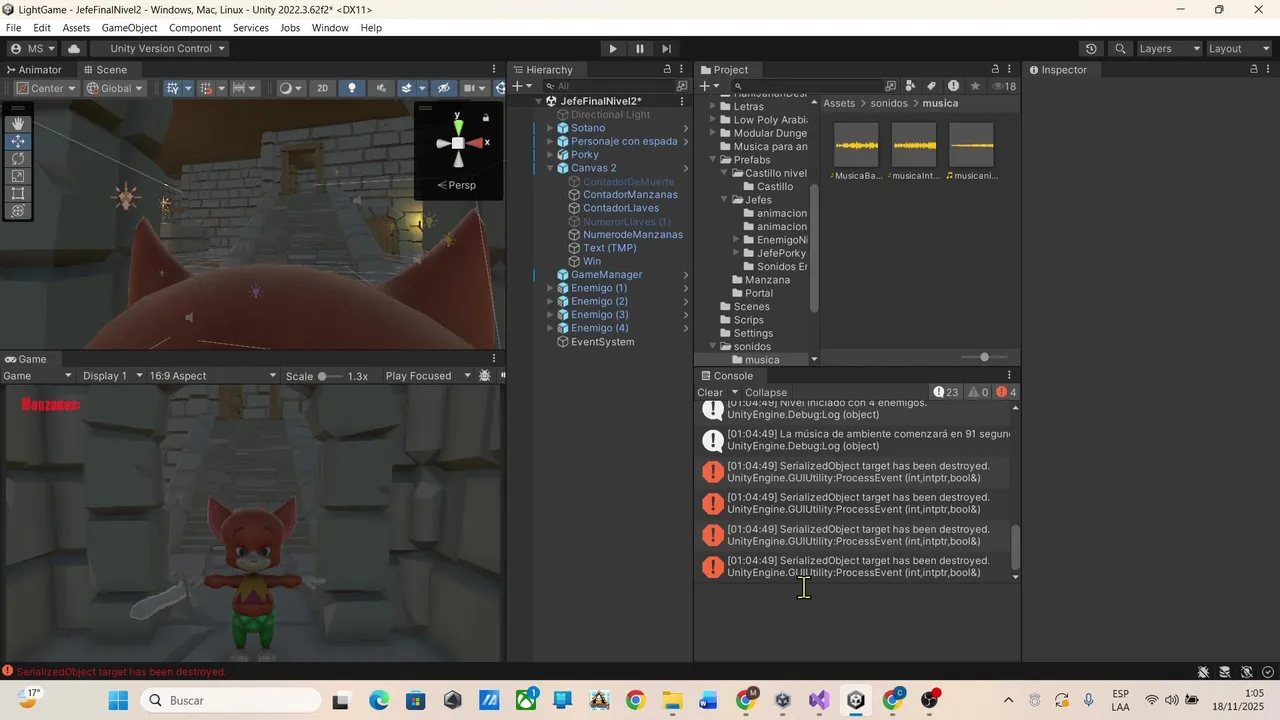Open File menu
1280x720 pixels.
(x=14, y=28)
